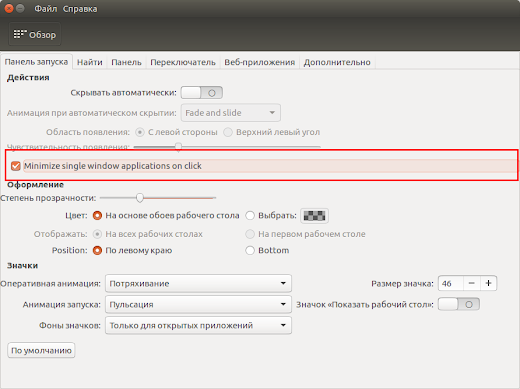The image size is (520, 389).
Task: Click the minus button of Размер значка
Action: 471,283
